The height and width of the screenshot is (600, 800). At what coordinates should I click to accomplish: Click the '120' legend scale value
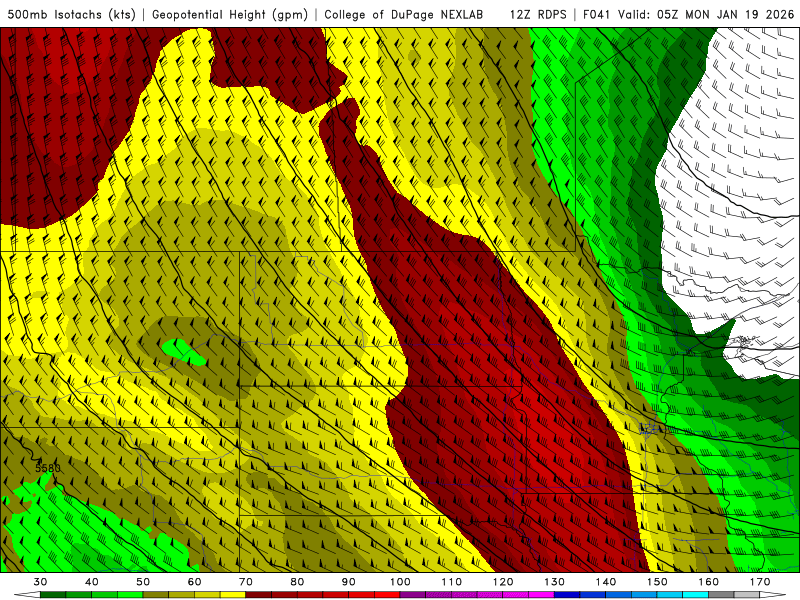(503, 582)
